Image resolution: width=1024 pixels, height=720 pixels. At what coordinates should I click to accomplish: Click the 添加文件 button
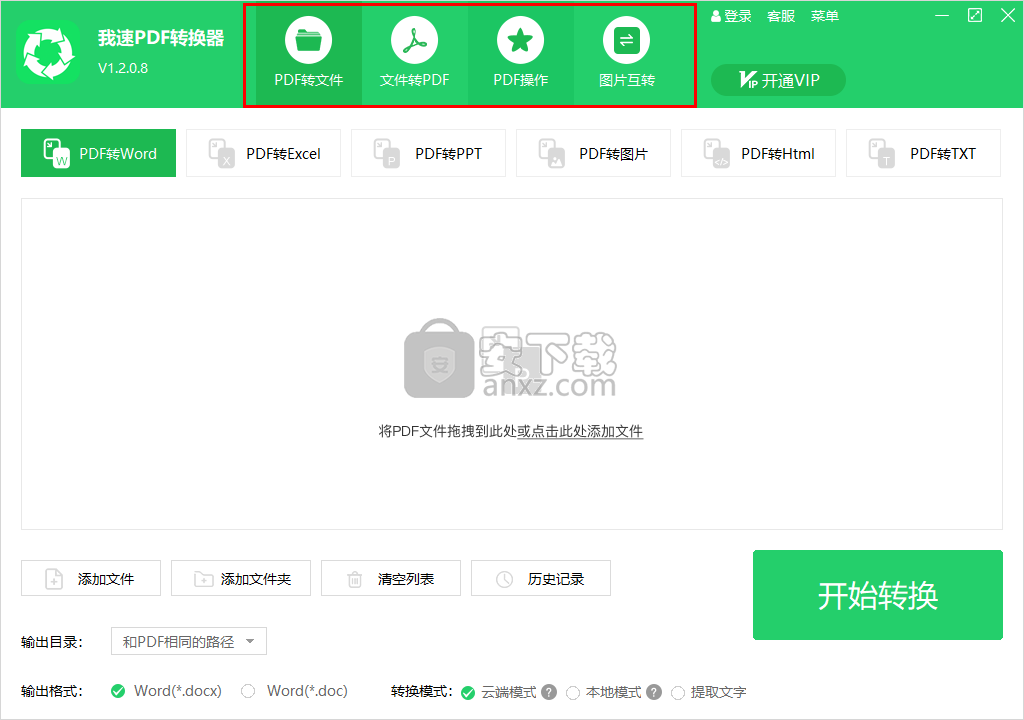[91, 578]
